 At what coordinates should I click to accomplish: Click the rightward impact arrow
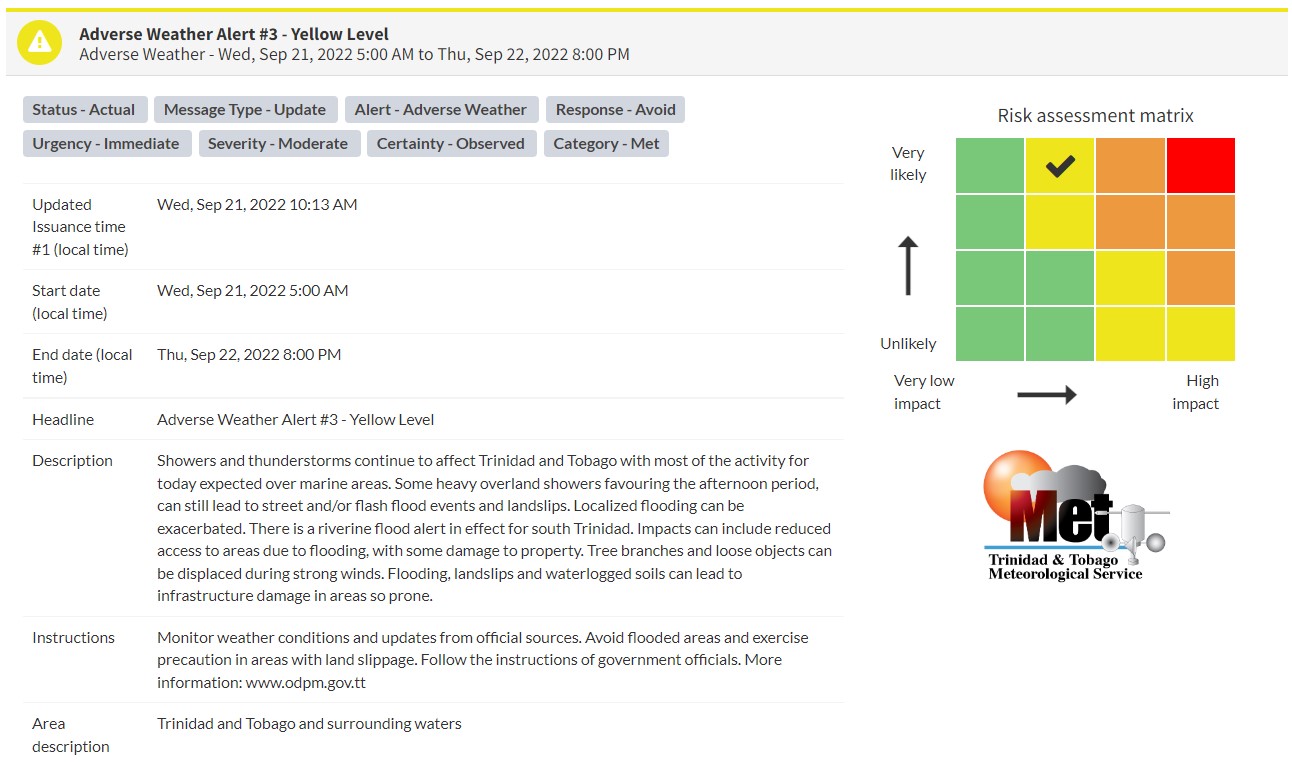click(1047, 395)
